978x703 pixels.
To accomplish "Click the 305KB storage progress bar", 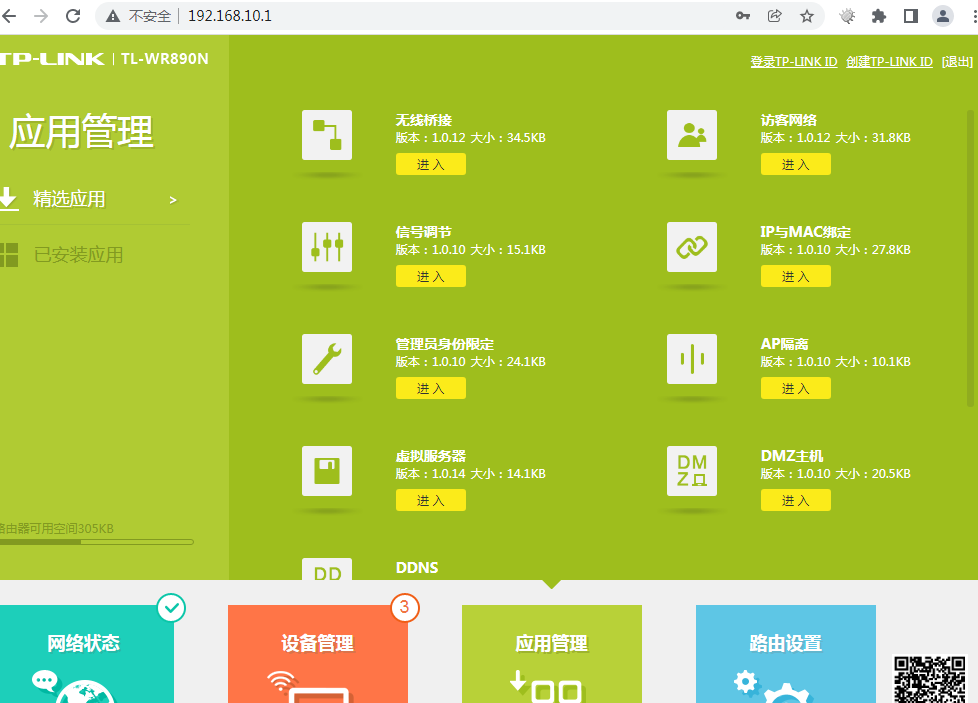I will click(95, 542).
